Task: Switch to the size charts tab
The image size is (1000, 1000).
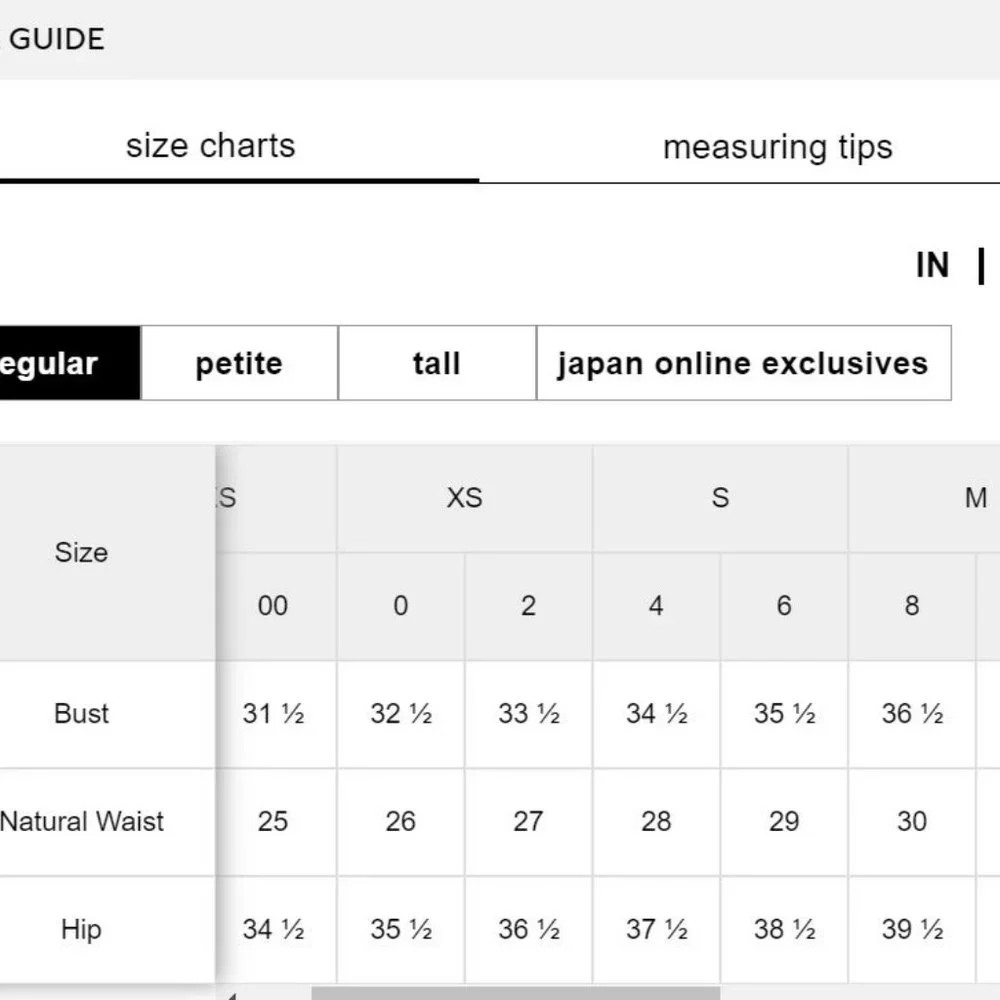Action: [x=210, y=145]
